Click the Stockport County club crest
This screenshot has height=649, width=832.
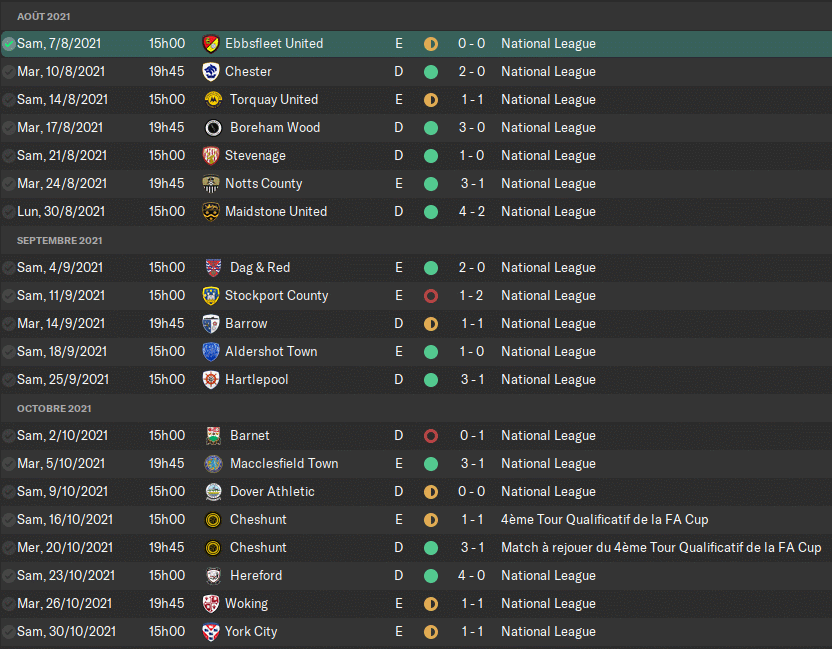[x=210, y=296]
